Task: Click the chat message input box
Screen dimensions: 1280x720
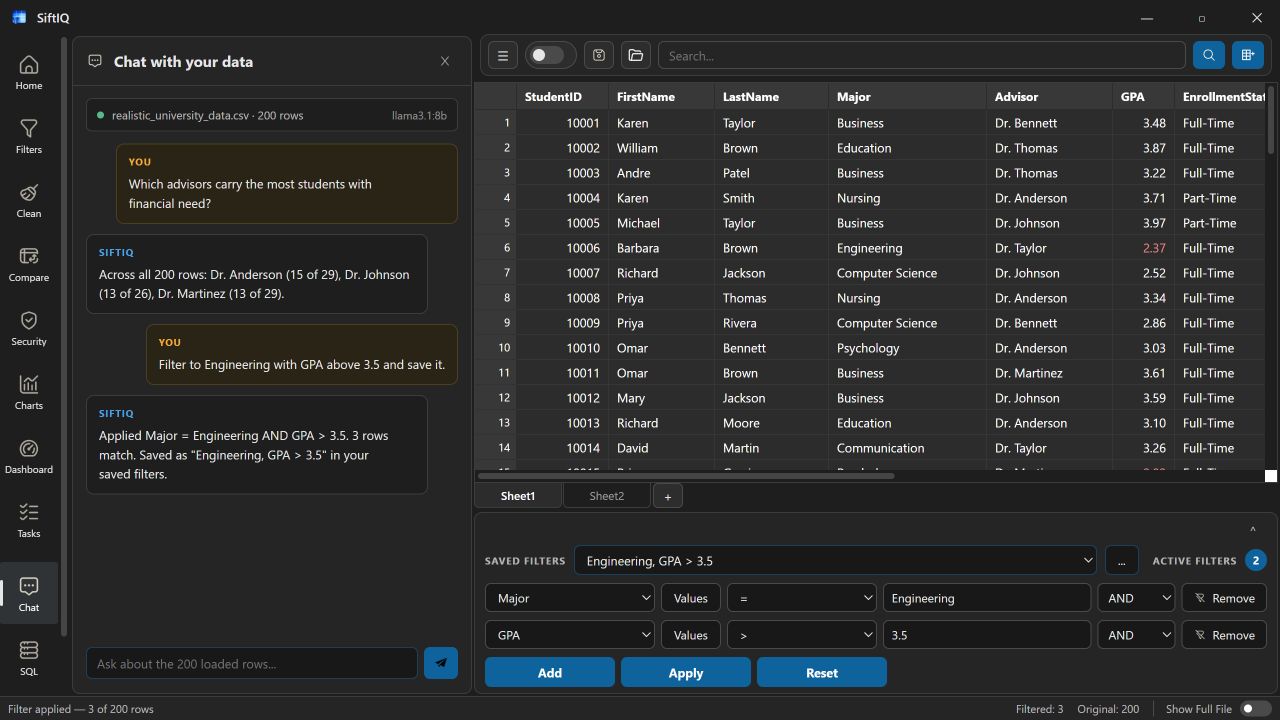Action: [x=252, y=663]
